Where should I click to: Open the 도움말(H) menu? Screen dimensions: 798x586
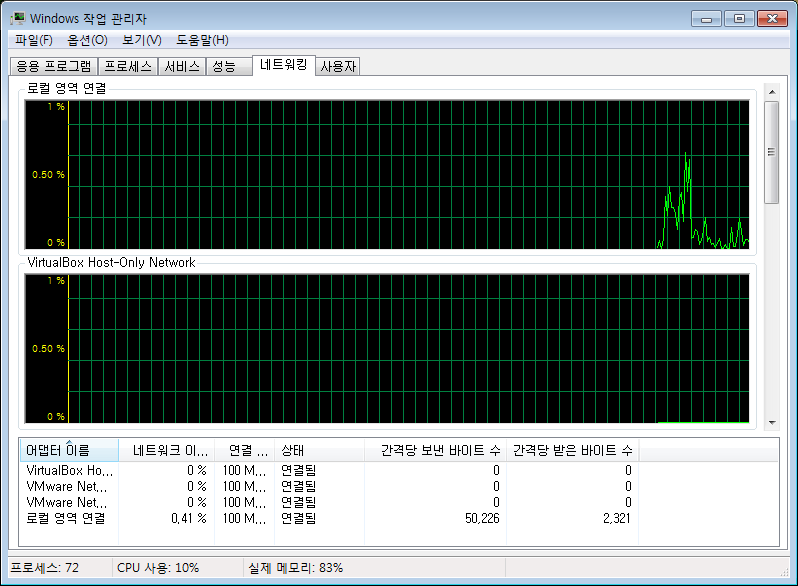[203, 40]
